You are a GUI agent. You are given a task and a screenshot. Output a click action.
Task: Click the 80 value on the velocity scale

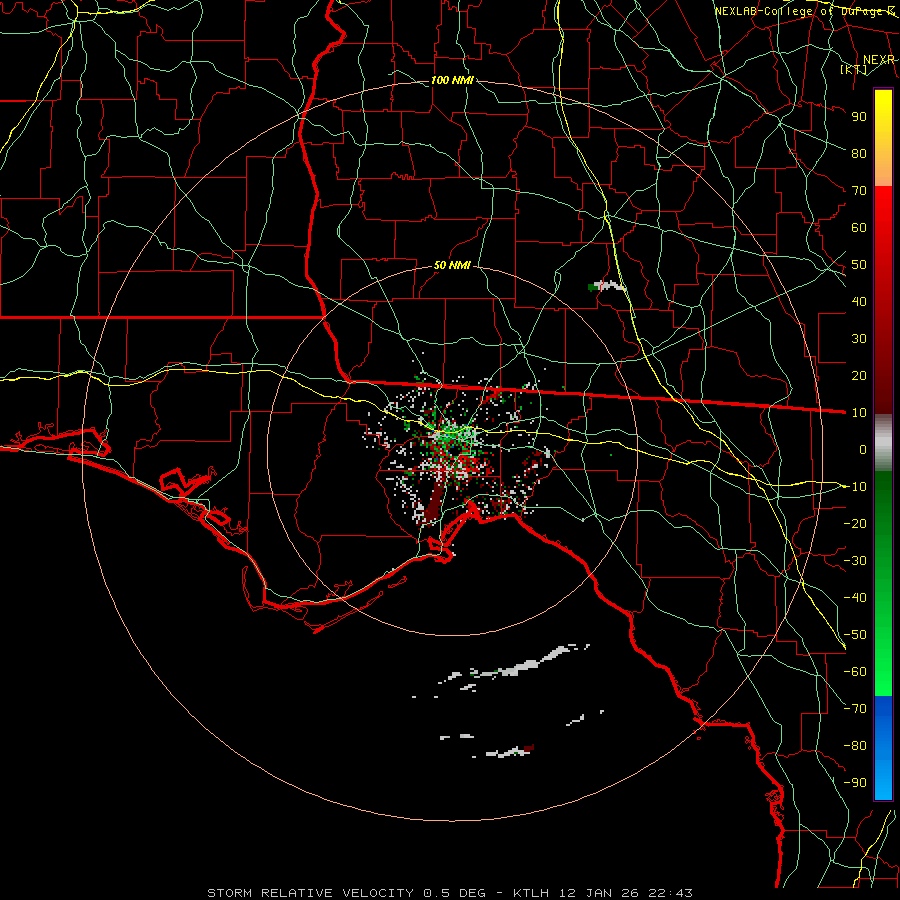pos(859,153)
